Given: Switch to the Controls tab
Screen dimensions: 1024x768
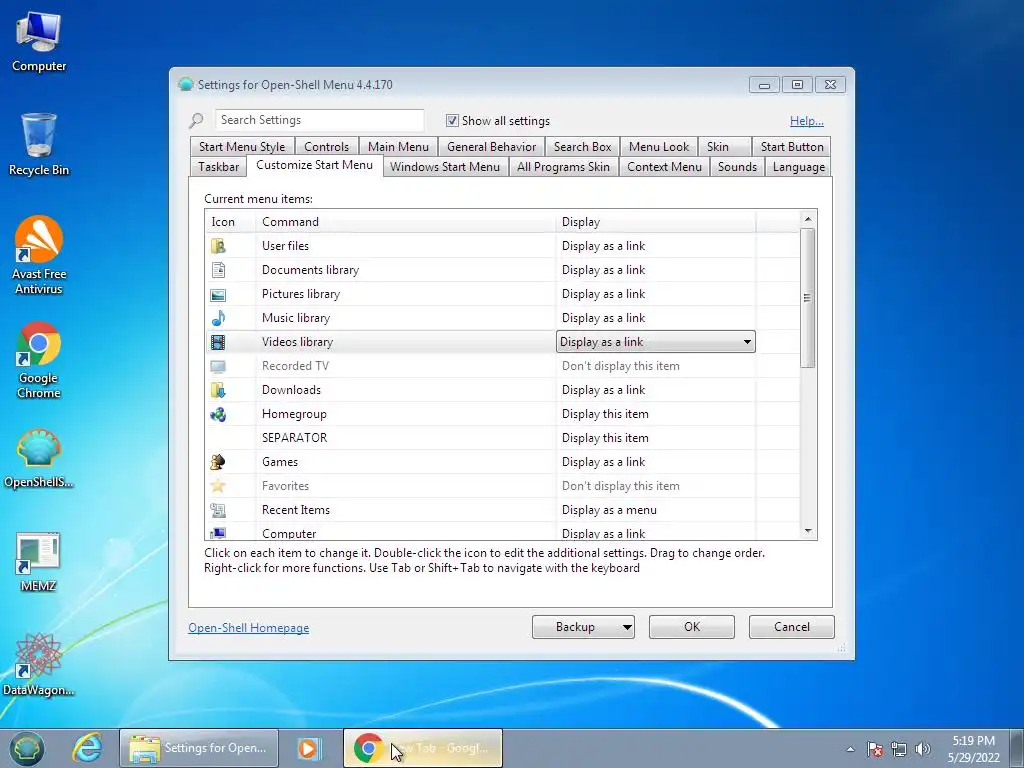Looking at the screenshot, I should click(327, 147).
